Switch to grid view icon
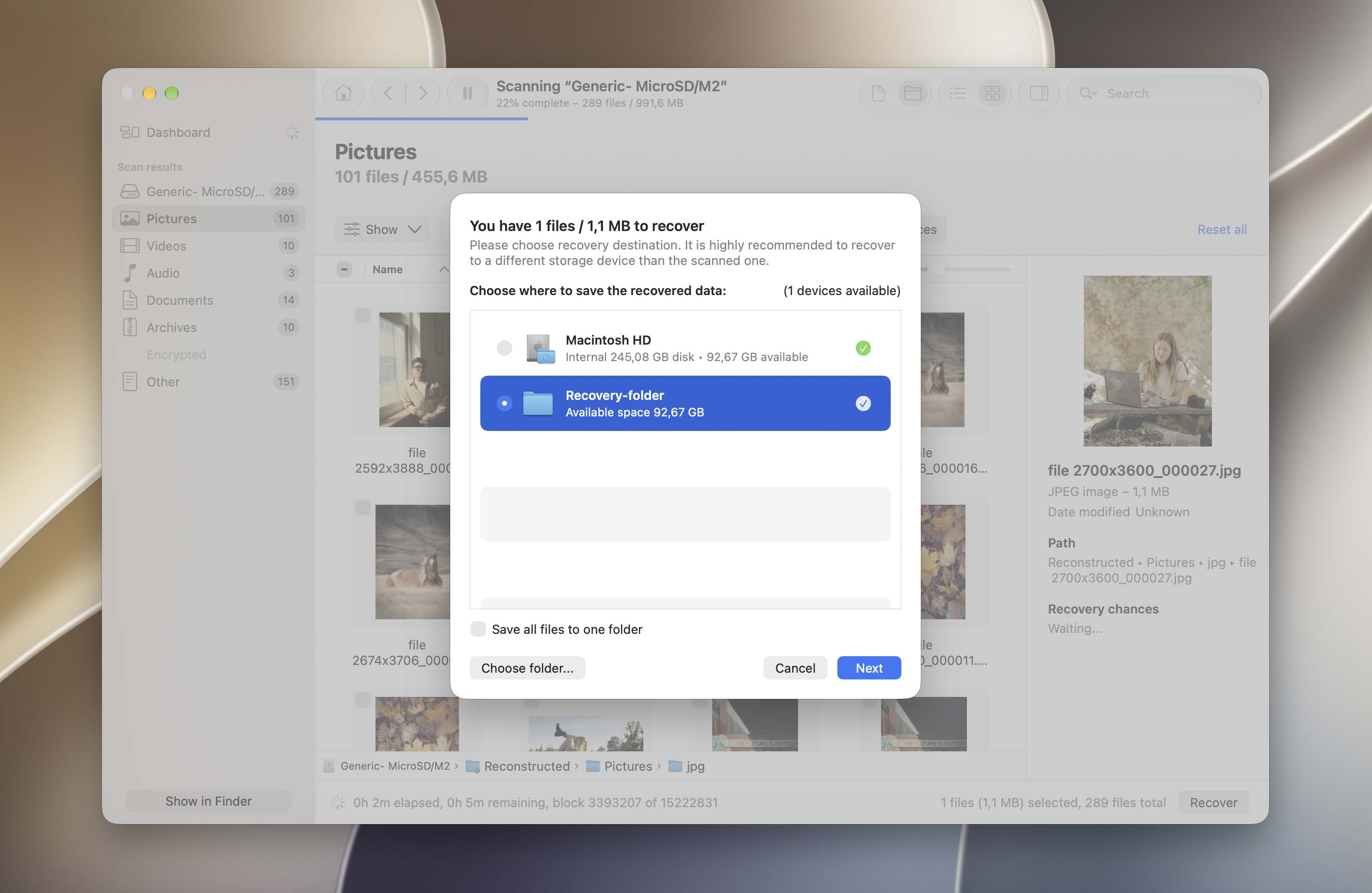Screen dimensions: 1372x893 [x=993, y=93]
